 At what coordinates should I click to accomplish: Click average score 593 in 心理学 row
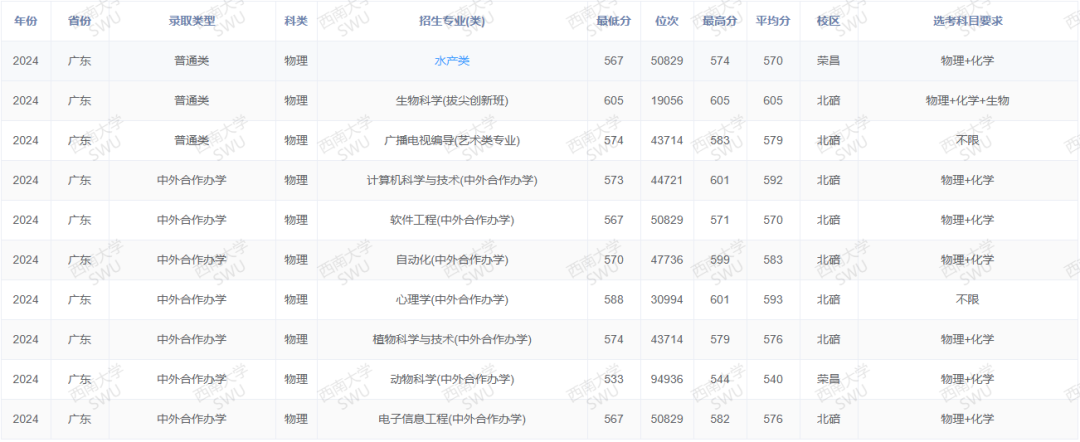(x=773, y=300)
